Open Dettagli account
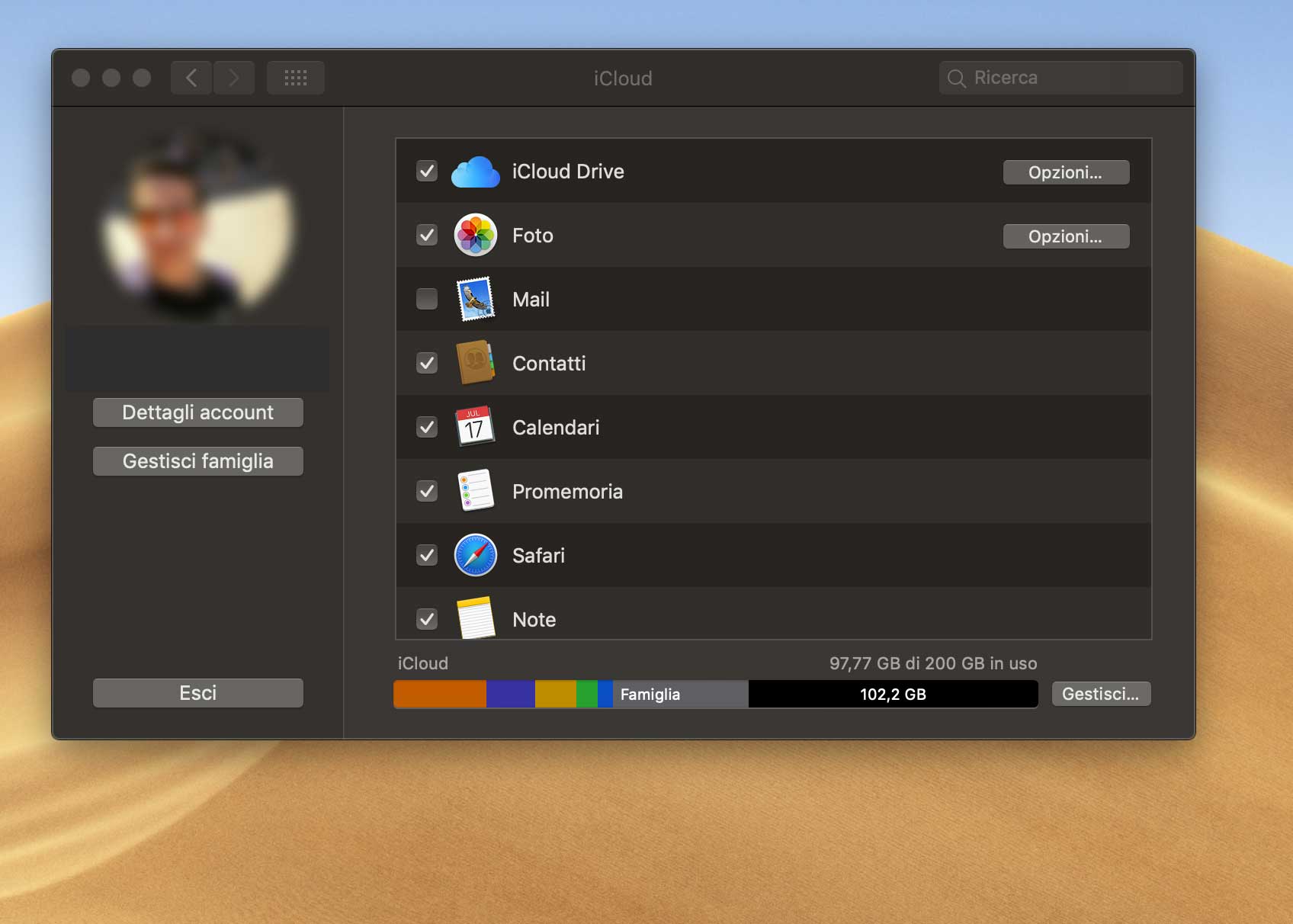Viewport: 1293px width, 924px height. point(198,412)
